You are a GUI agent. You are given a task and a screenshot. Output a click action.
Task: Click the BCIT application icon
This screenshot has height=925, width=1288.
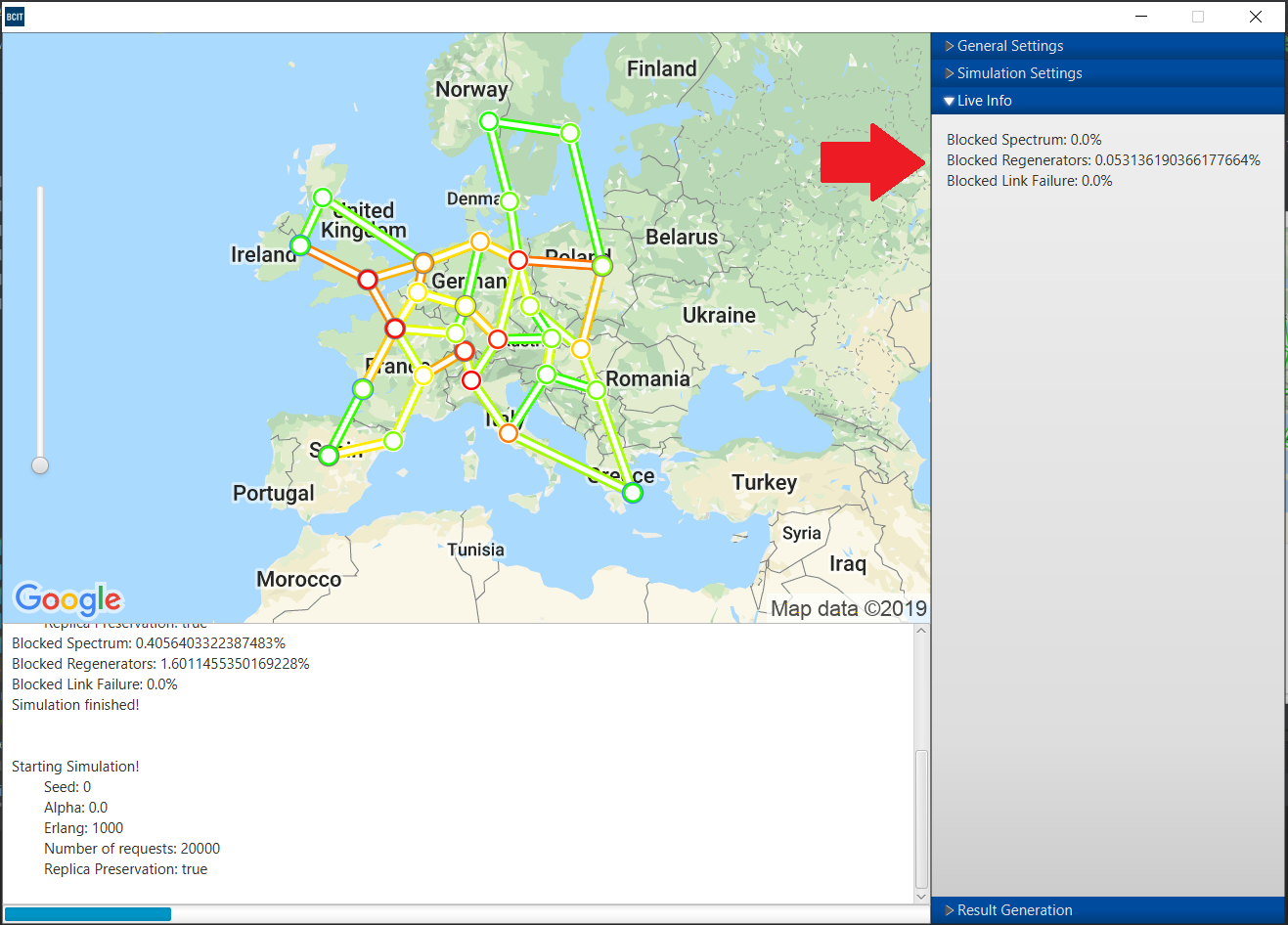click(15, 17)
